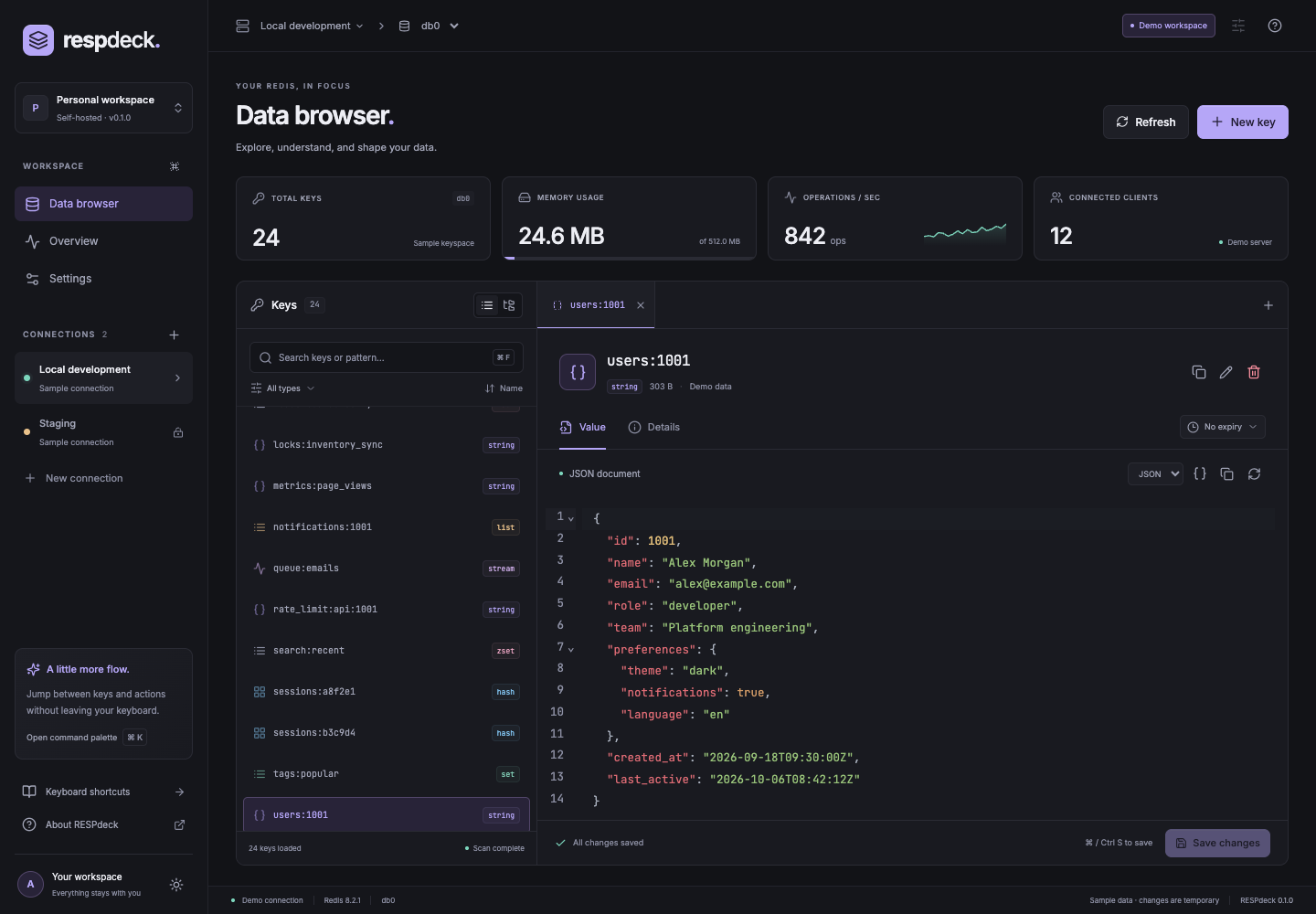Open the All types filter dropdown

[x=283, y=388]
